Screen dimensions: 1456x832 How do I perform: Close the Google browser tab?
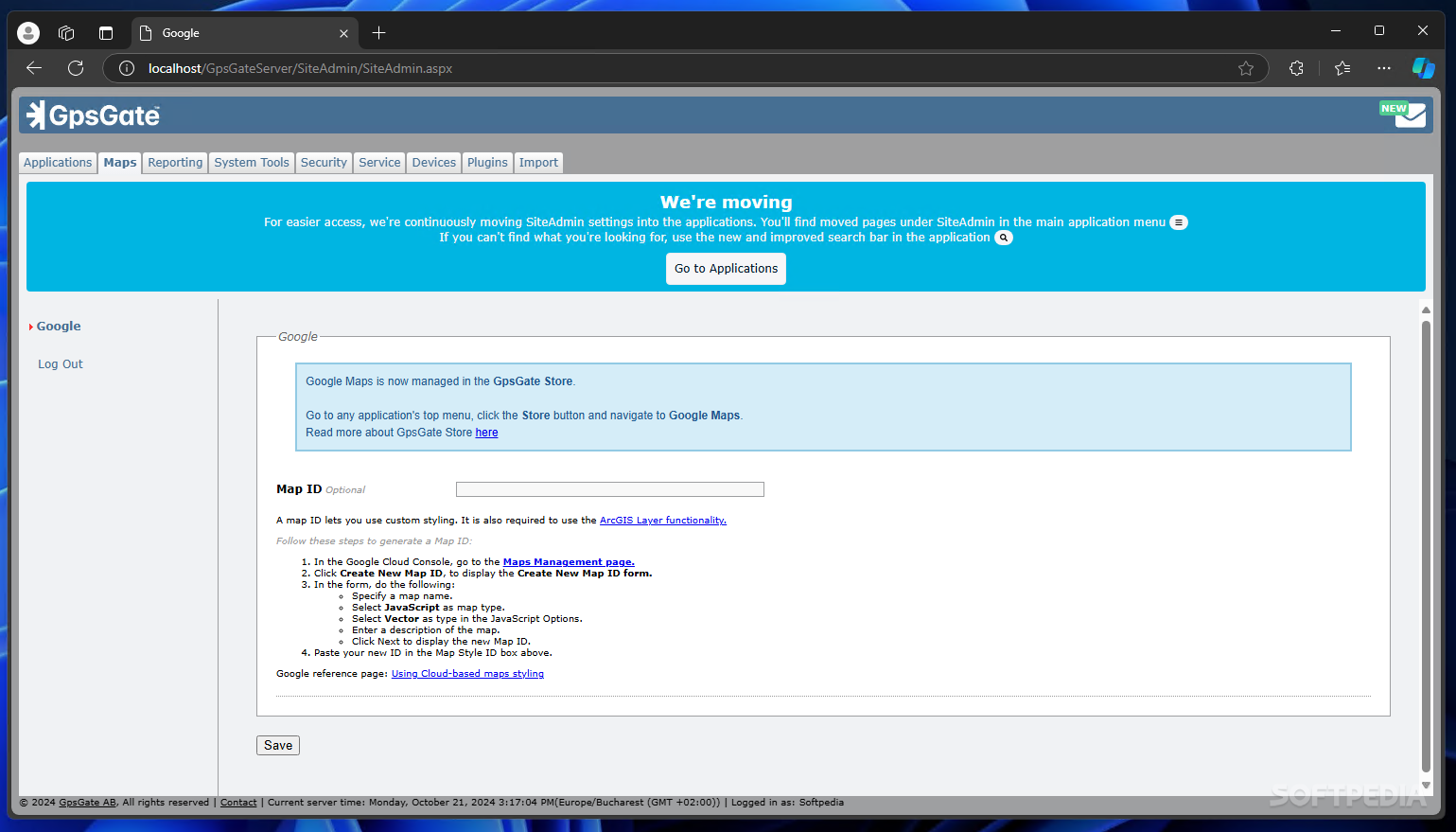click(343, 33)
